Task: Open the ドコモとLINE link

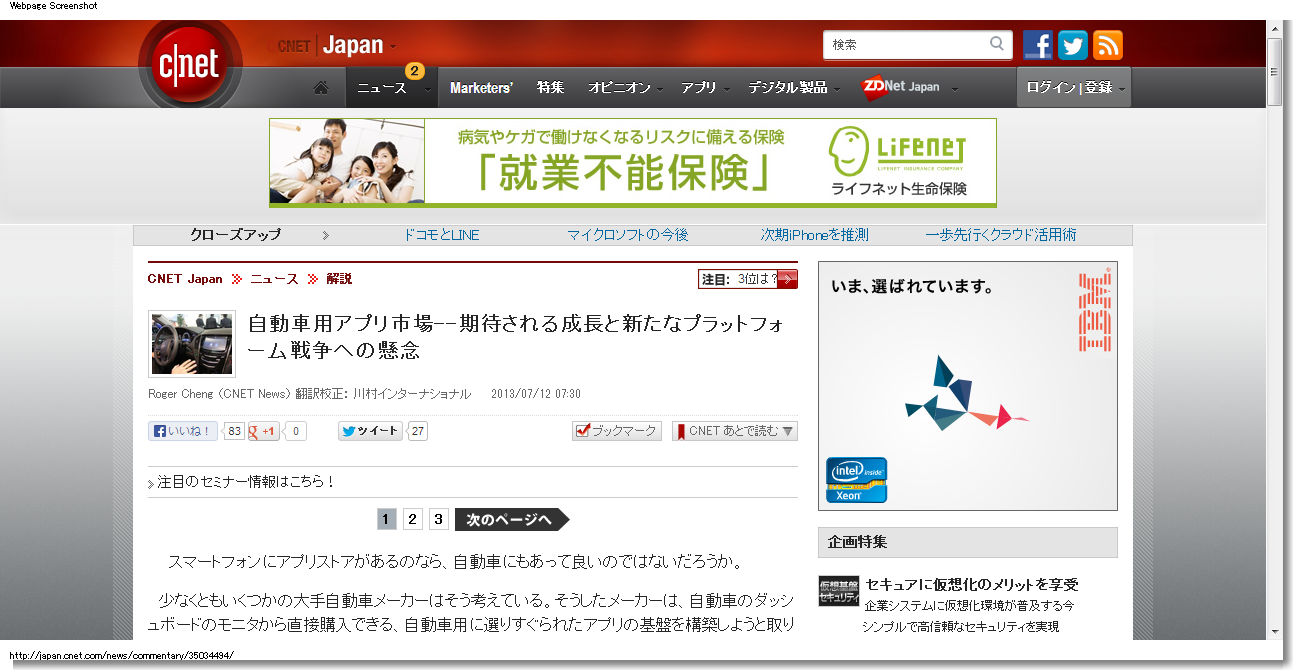Action: (x=441, y=235)
